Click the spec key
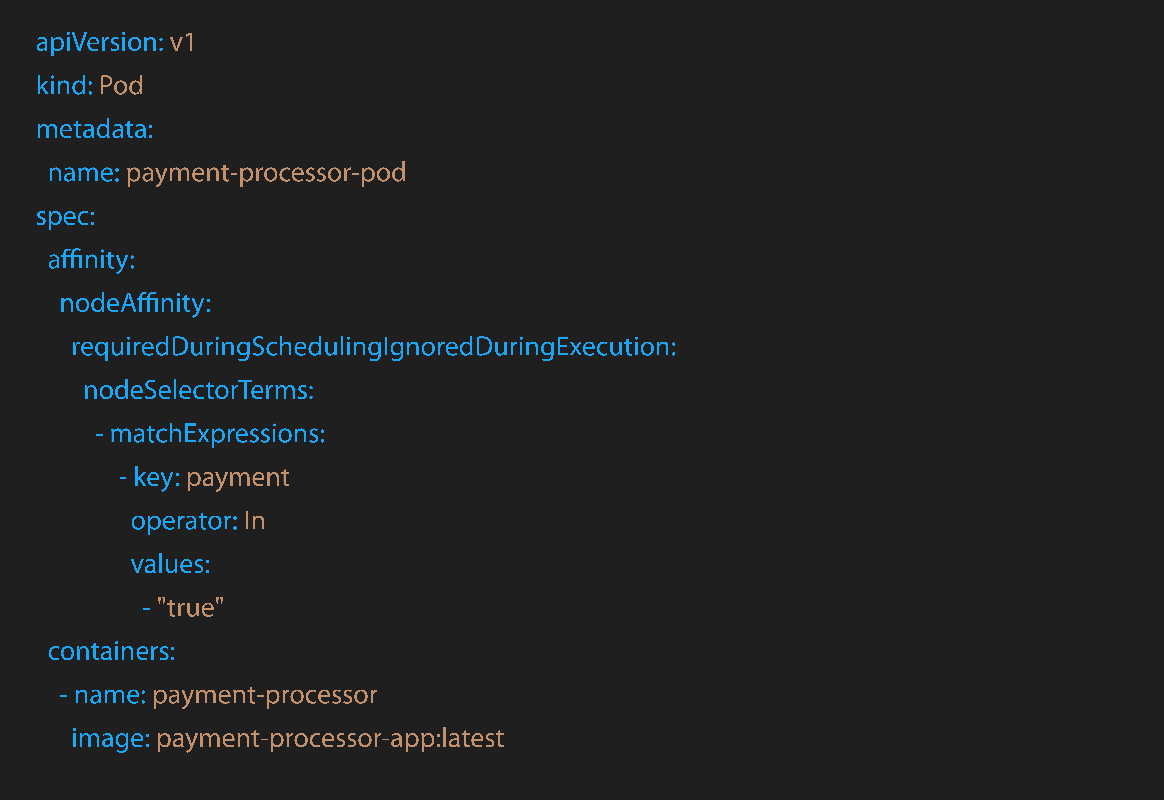This screenshot has height=800, width=1164. click(x=65, y=217)
